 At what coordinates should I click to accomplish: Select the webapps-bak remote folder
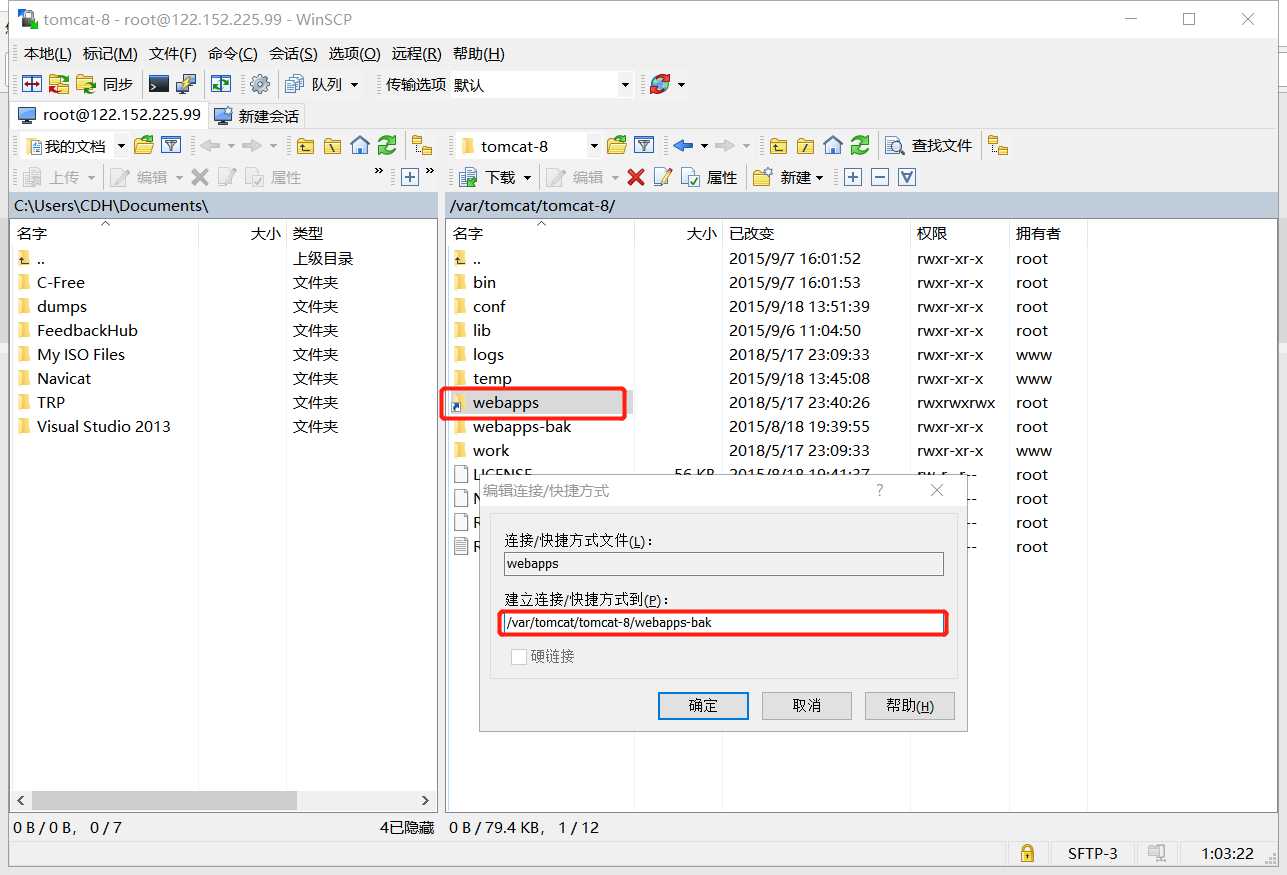point(522,427)
